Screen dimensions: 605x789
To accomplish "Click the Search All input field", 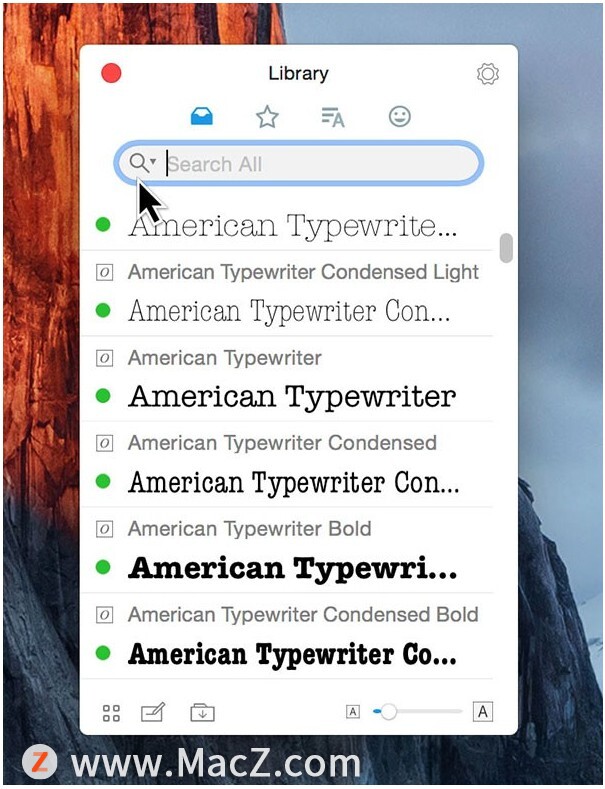I will 299,164.
